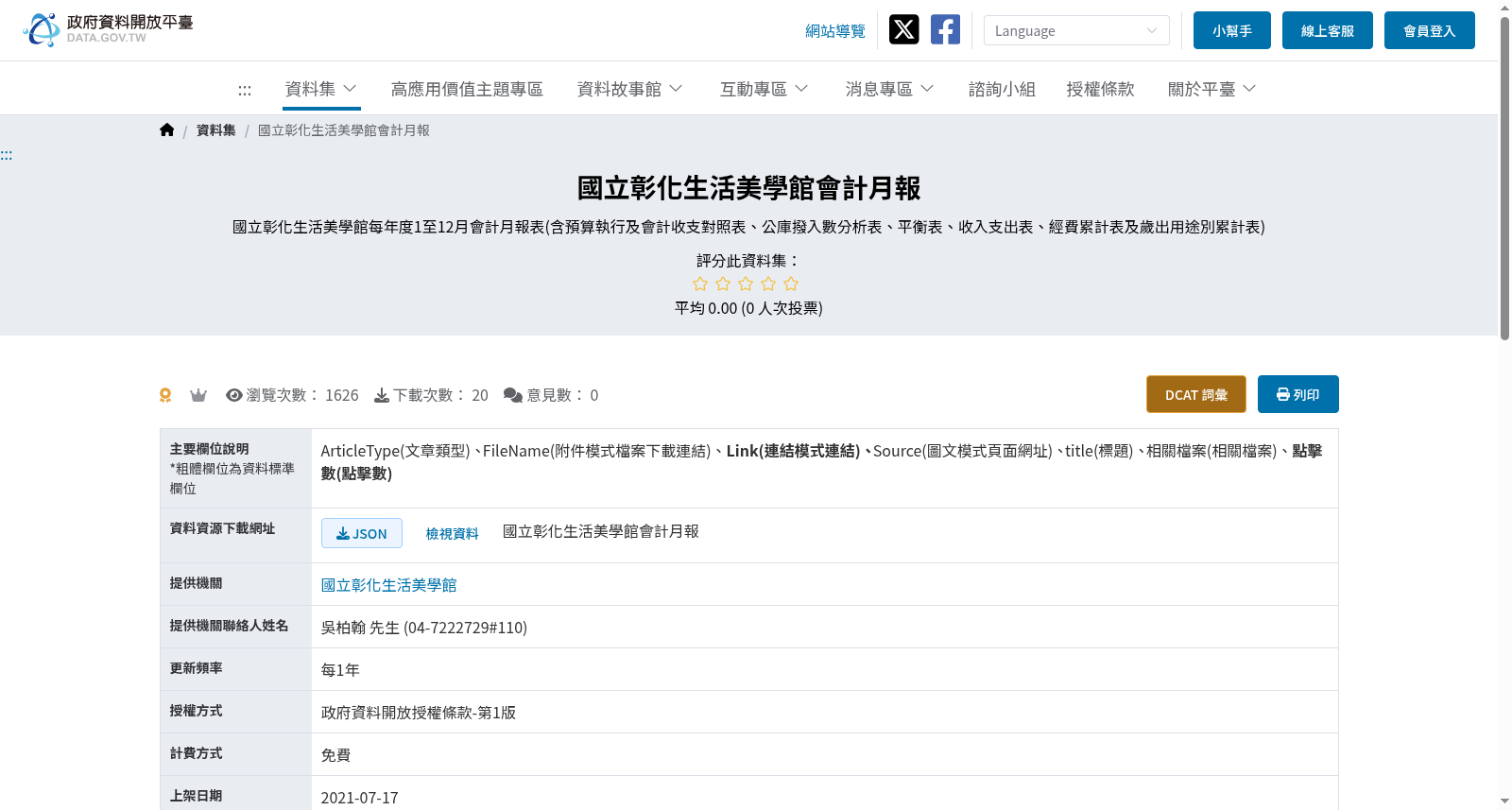Open 高應用價值主題專區 page

[x=467, y=89]
